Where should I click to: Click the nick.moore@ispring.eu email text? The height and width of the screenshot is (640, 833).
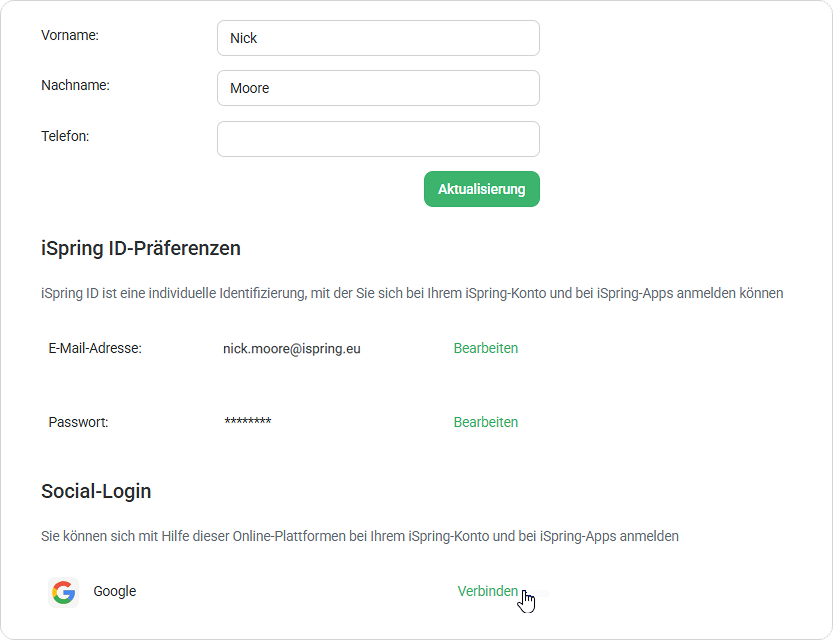point(292,348)
